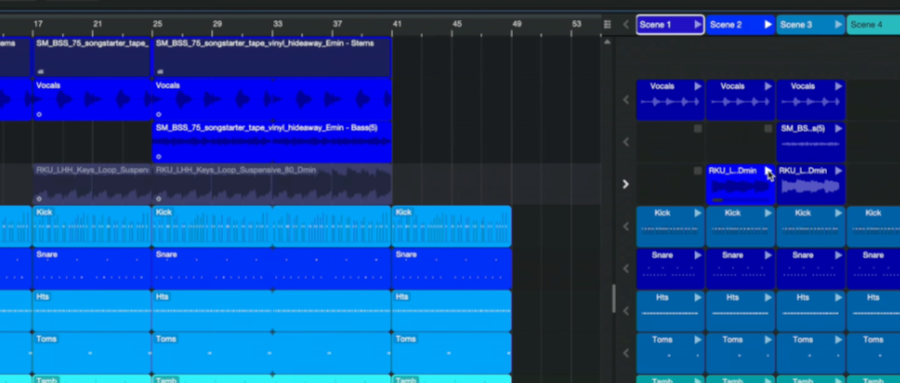Screen dimensions: 900x383
Task: Select the Vocals clip starting at bar 25
Action: coord(272,100)
